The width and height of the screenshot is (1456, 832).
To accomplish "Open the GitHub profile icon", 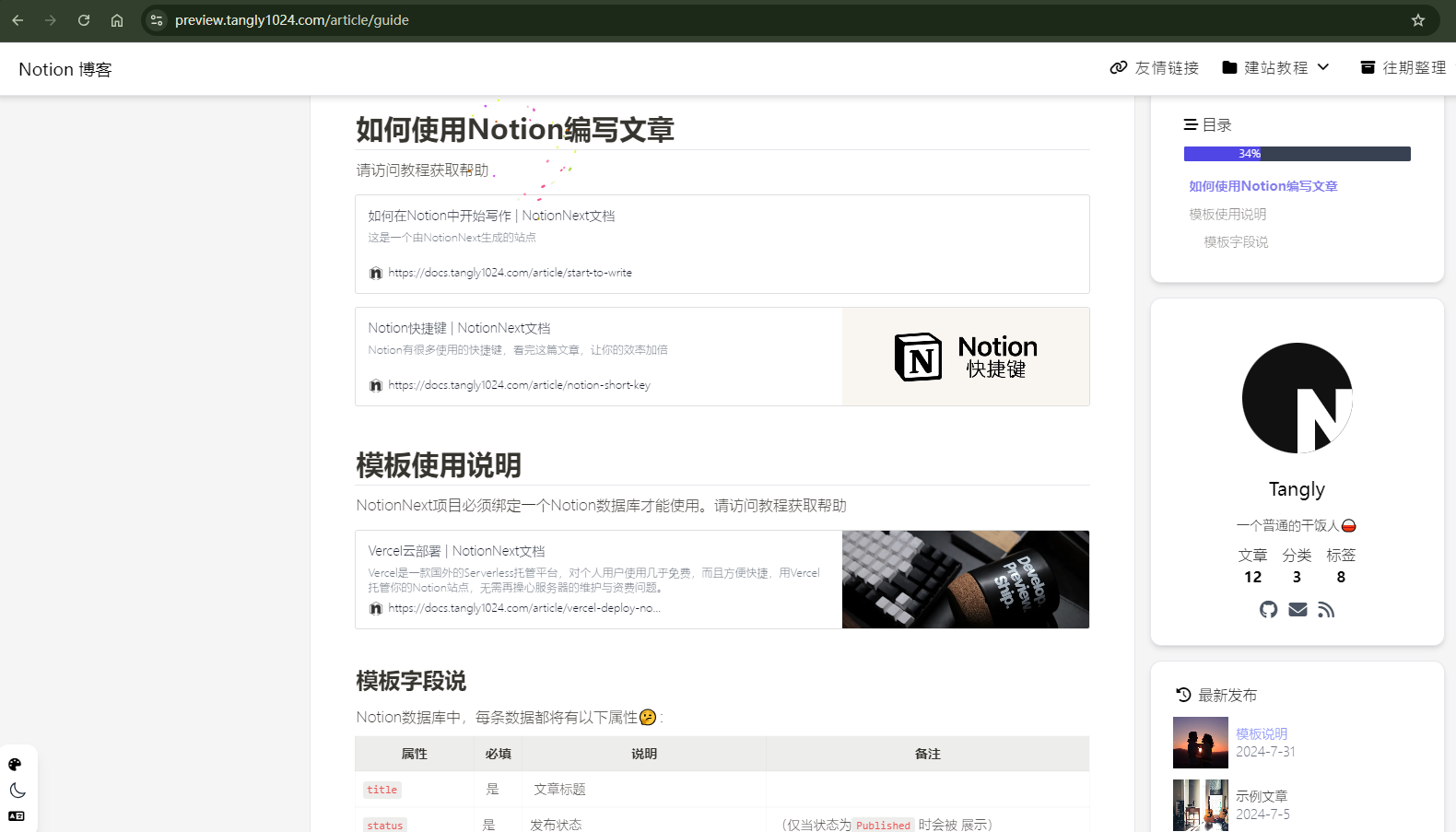I will (1269, 610).
